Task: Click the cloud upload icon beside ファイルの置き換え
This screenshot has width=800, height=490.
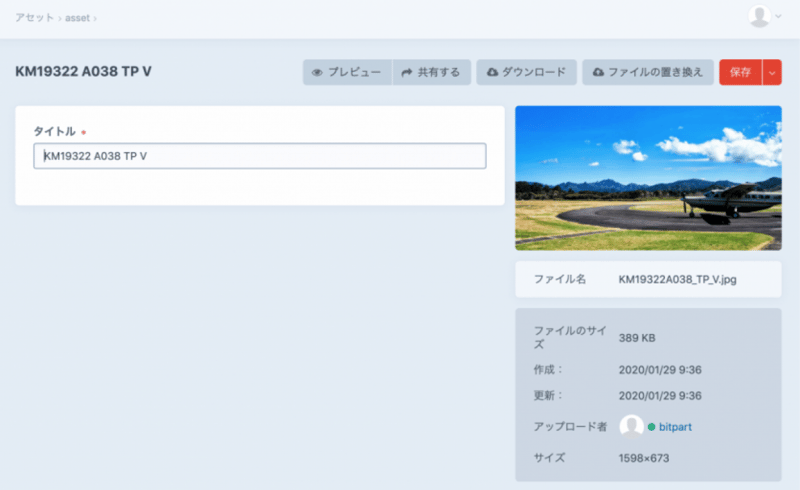Action: [x=598, y=73]
